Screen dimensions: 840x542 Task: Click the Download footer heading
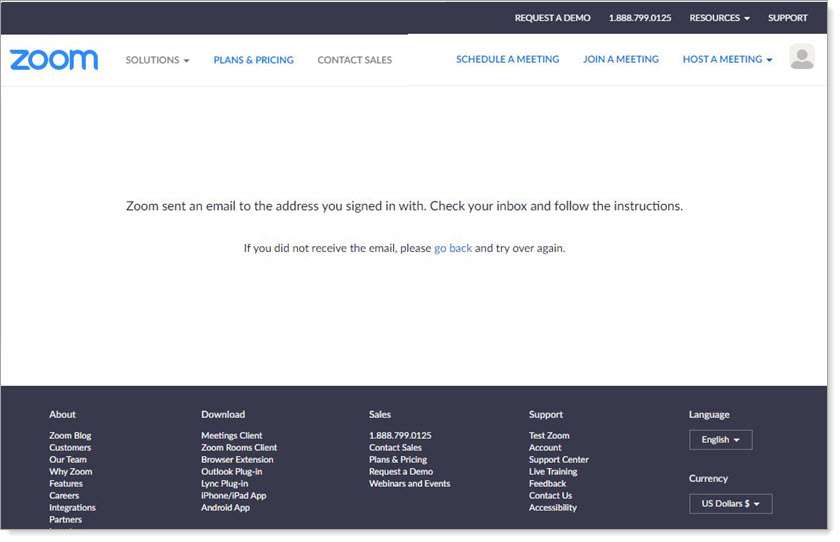[223, 415]
